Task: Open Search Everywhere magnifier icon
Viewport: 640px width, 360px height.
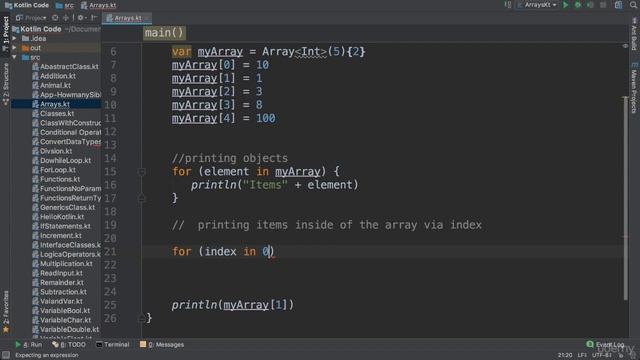Action: [x=633, y=5]
